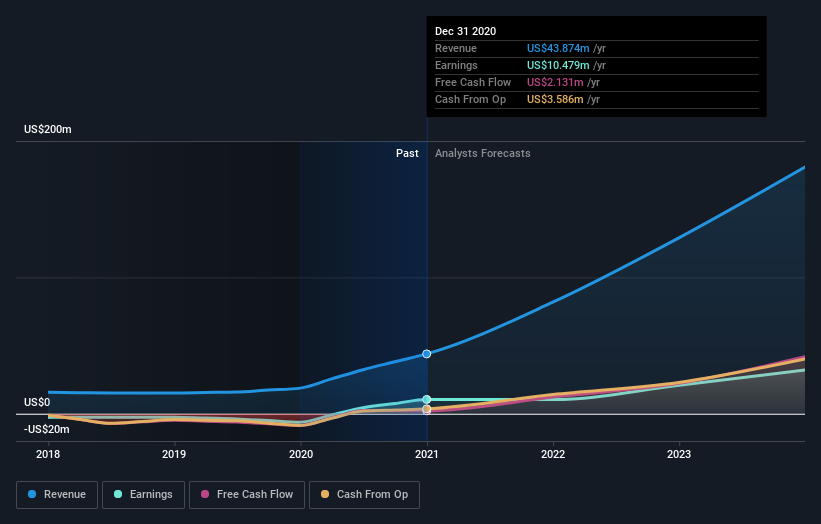Toggle the Earnings legend button
Image resolution: width=821 pixels, height=524 pixels.
pyautogui.click(x=143, y=495)
